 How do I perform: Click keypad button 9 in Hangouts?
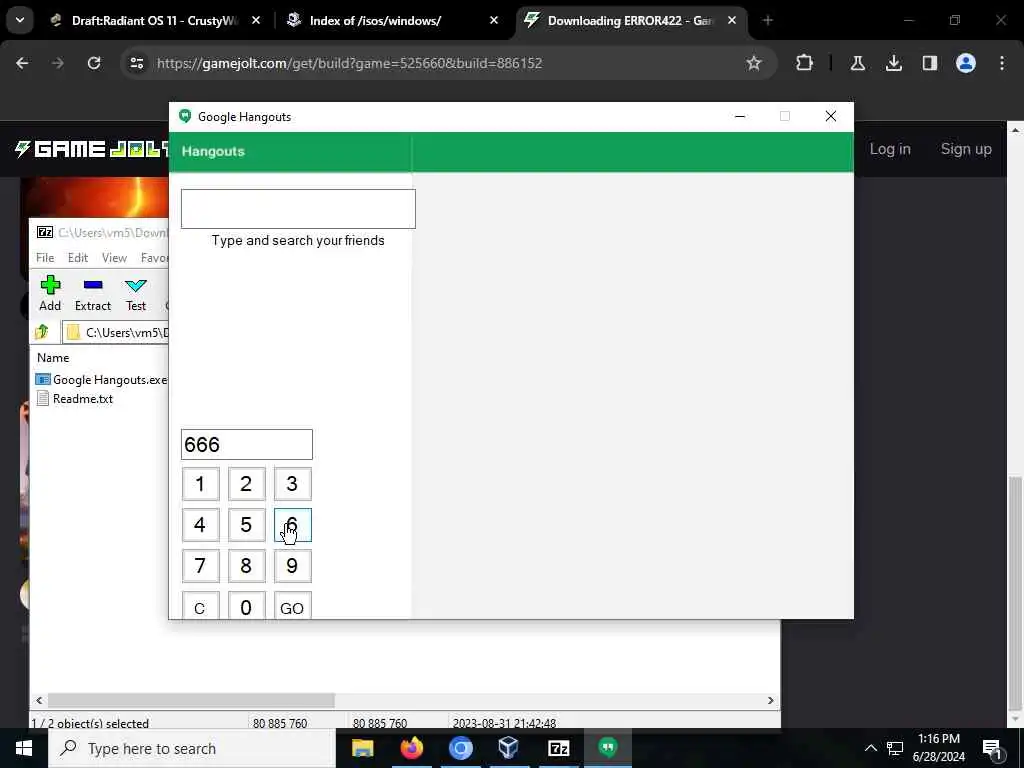click(293, 566)
